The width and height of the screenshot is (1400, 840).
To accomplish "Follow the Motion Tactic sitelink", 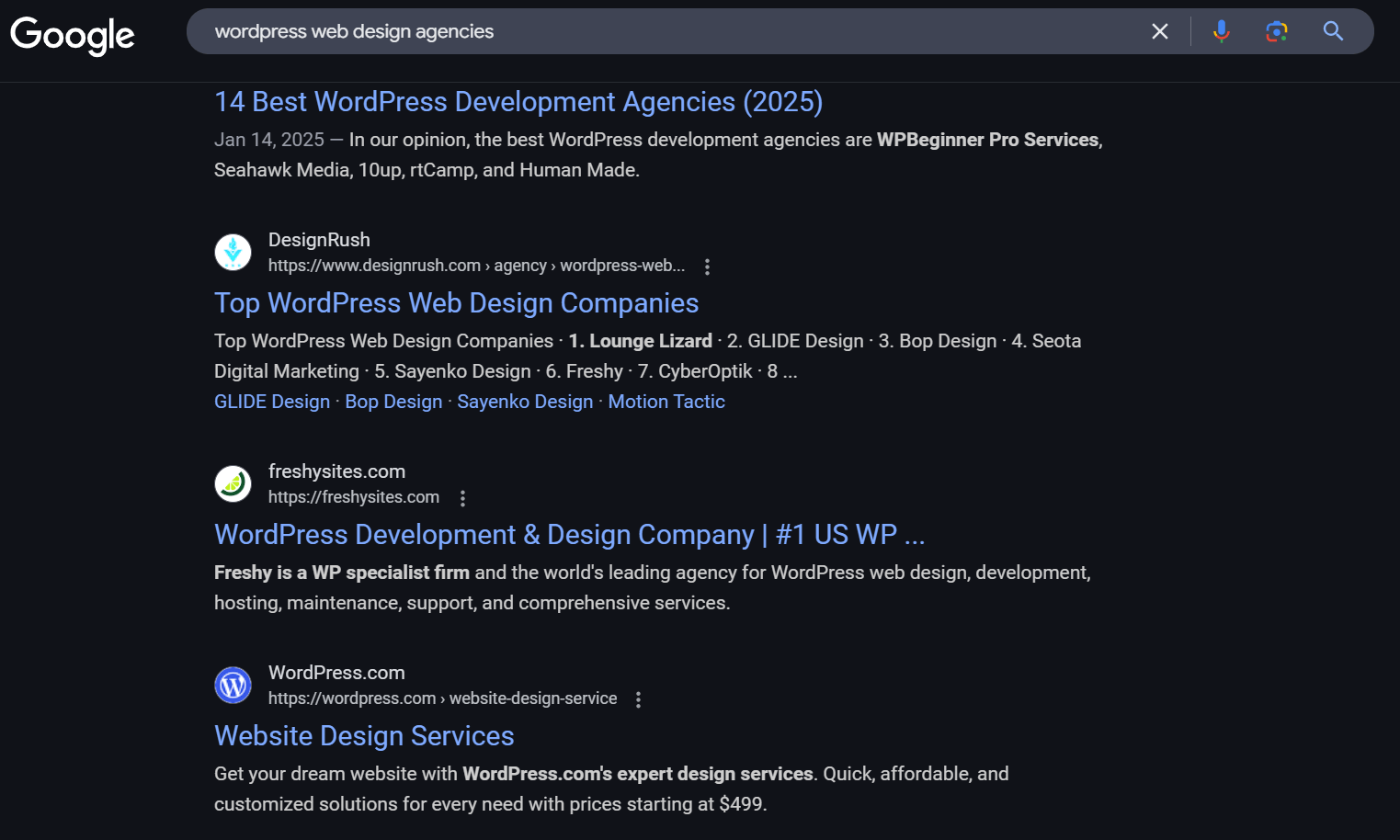I will tap(666, 402).
